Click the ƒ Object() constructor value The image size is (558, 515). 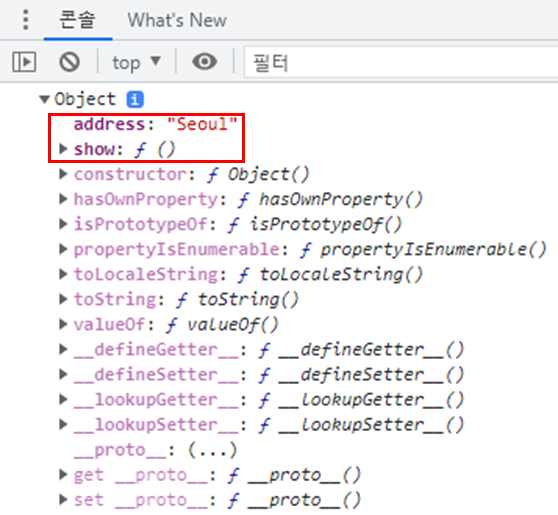coord(258,175)
